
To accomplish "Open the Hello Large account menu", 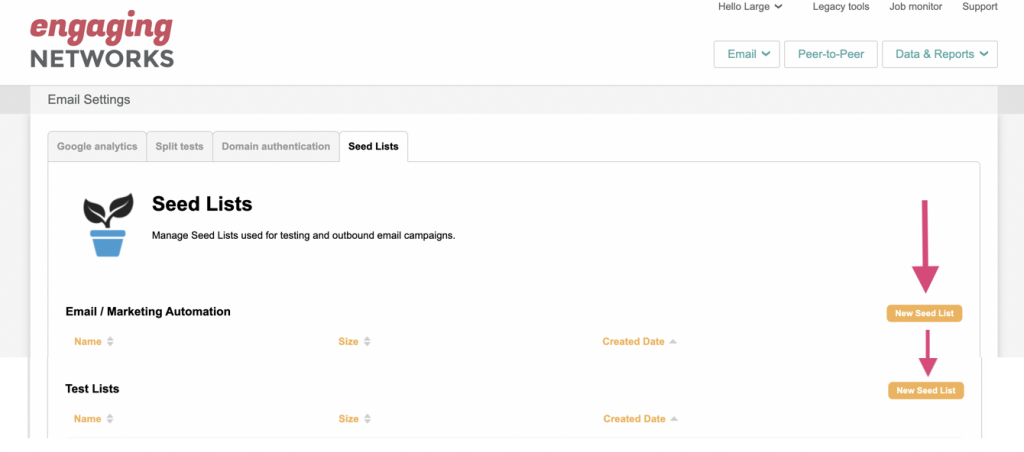I will coord(750,7).
